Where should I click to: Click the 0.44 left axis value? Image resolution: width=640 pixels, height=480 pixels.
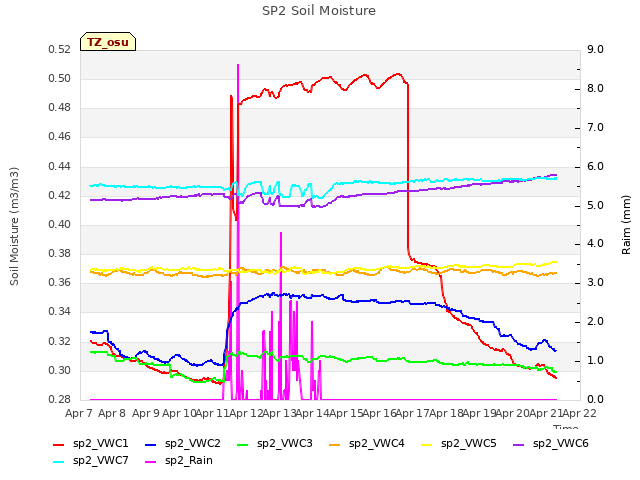pyautogui.click(x=60, y=167)
